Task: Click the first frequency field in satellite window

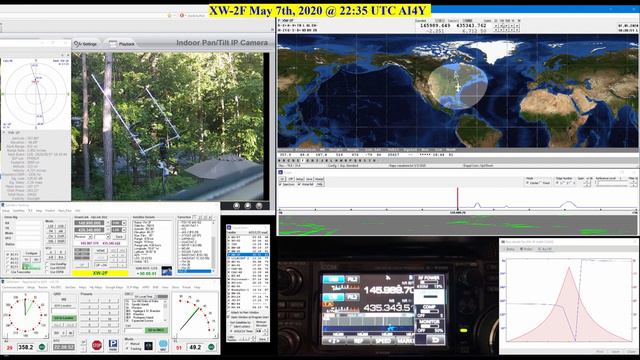Action: [89, 223]
